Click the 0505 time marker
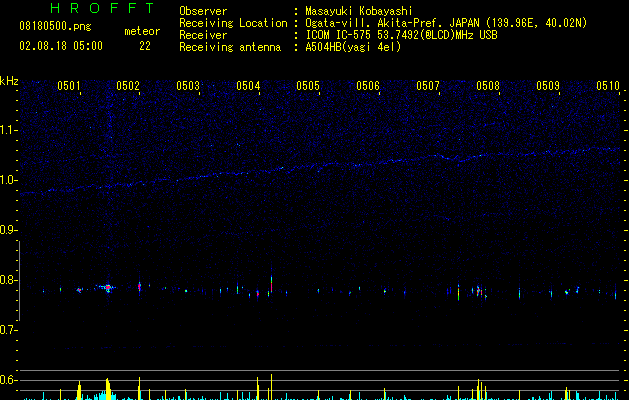Image resolution: width=629 pixels, height=400 pixels. click(308, 85)
